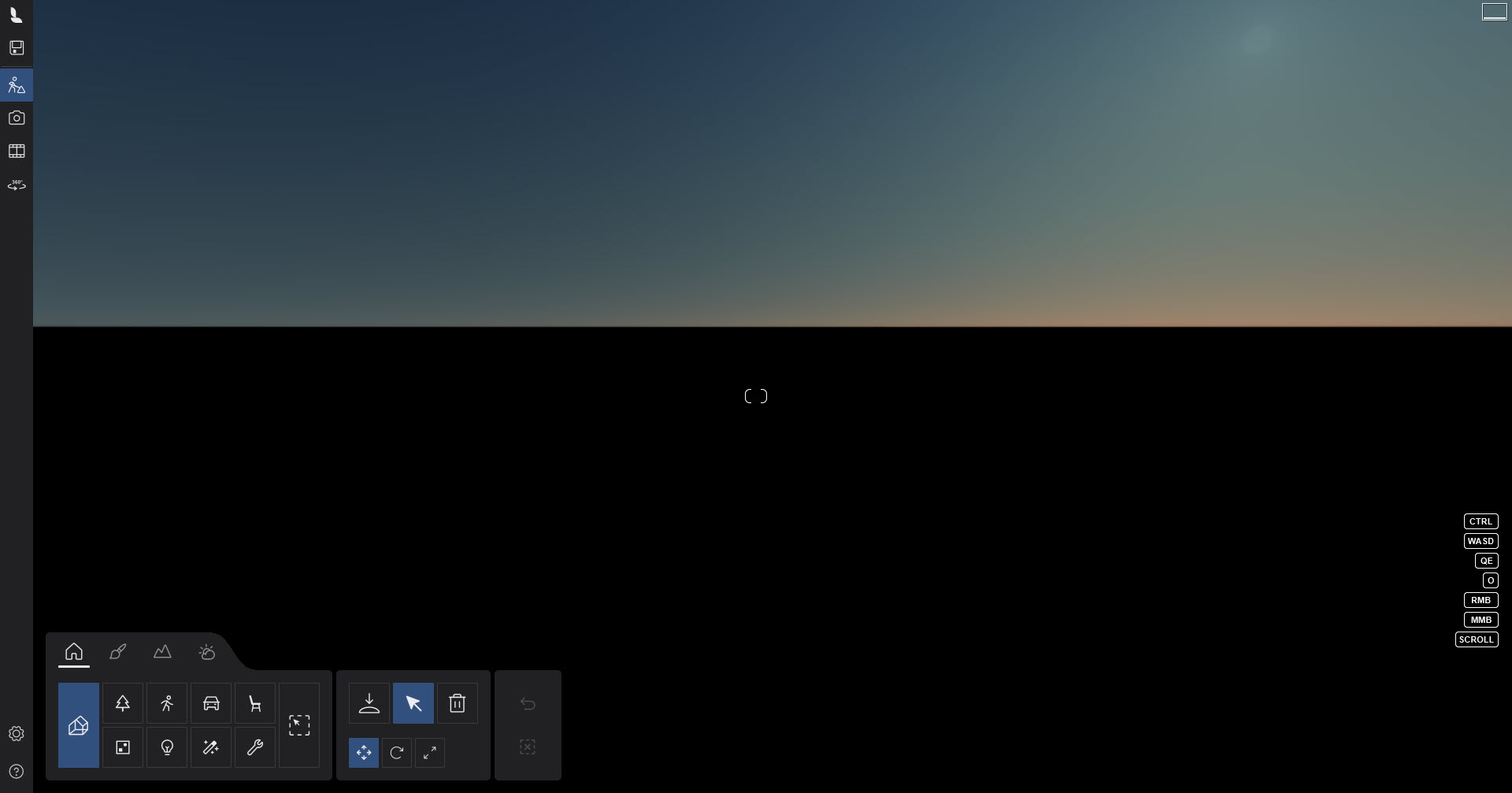The image size is (1512, 793).
Task: Click the trash can delete tool
Action: (x=458, y=703)
